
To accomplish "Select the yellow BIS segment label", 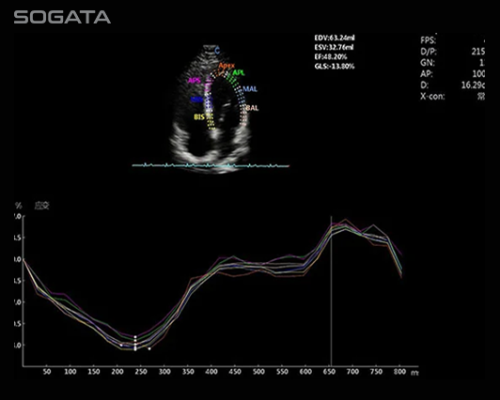I will click(x=199, y=117).
